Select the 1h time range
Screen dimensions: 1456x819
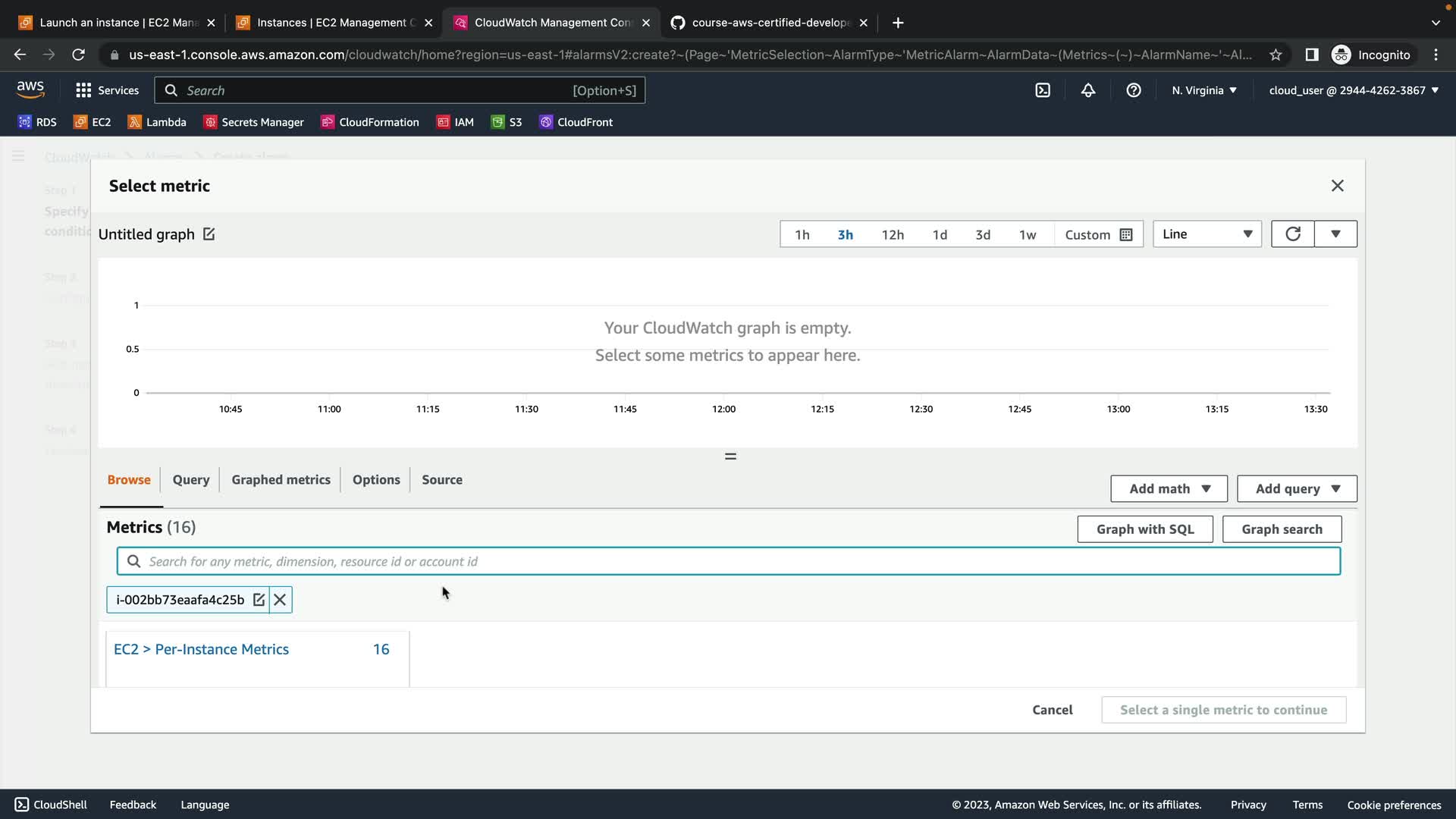tap(802, 234)
